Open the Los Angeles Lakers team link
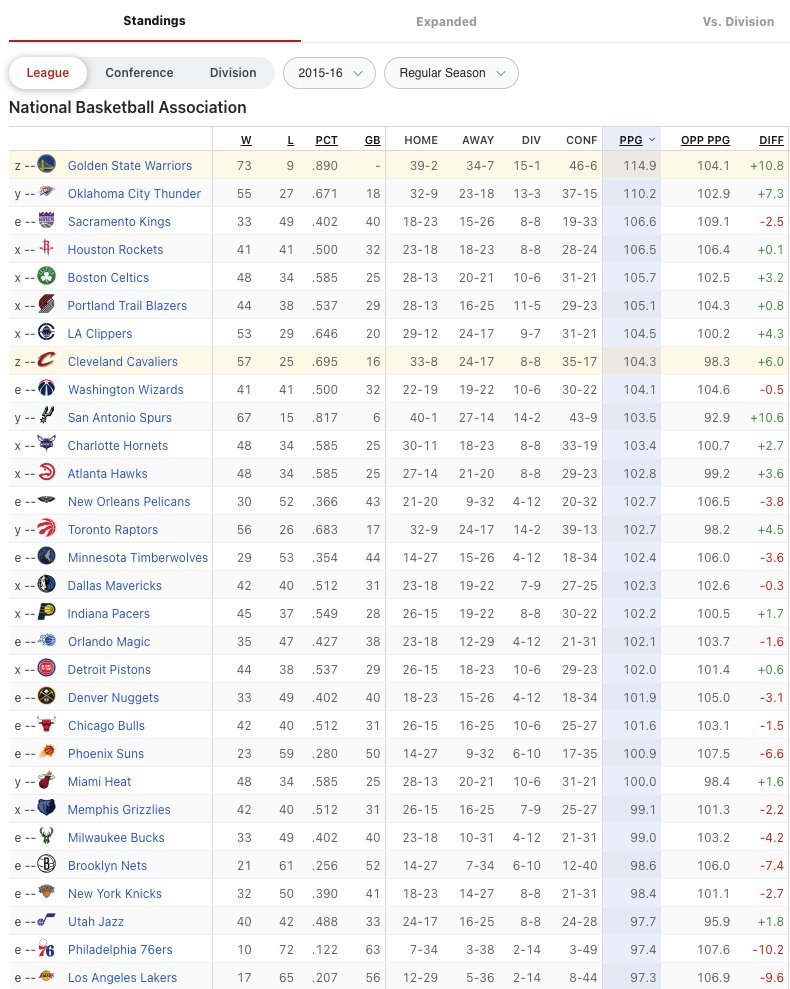The height and width of the screenshot is (989, 790). (122, 977)
